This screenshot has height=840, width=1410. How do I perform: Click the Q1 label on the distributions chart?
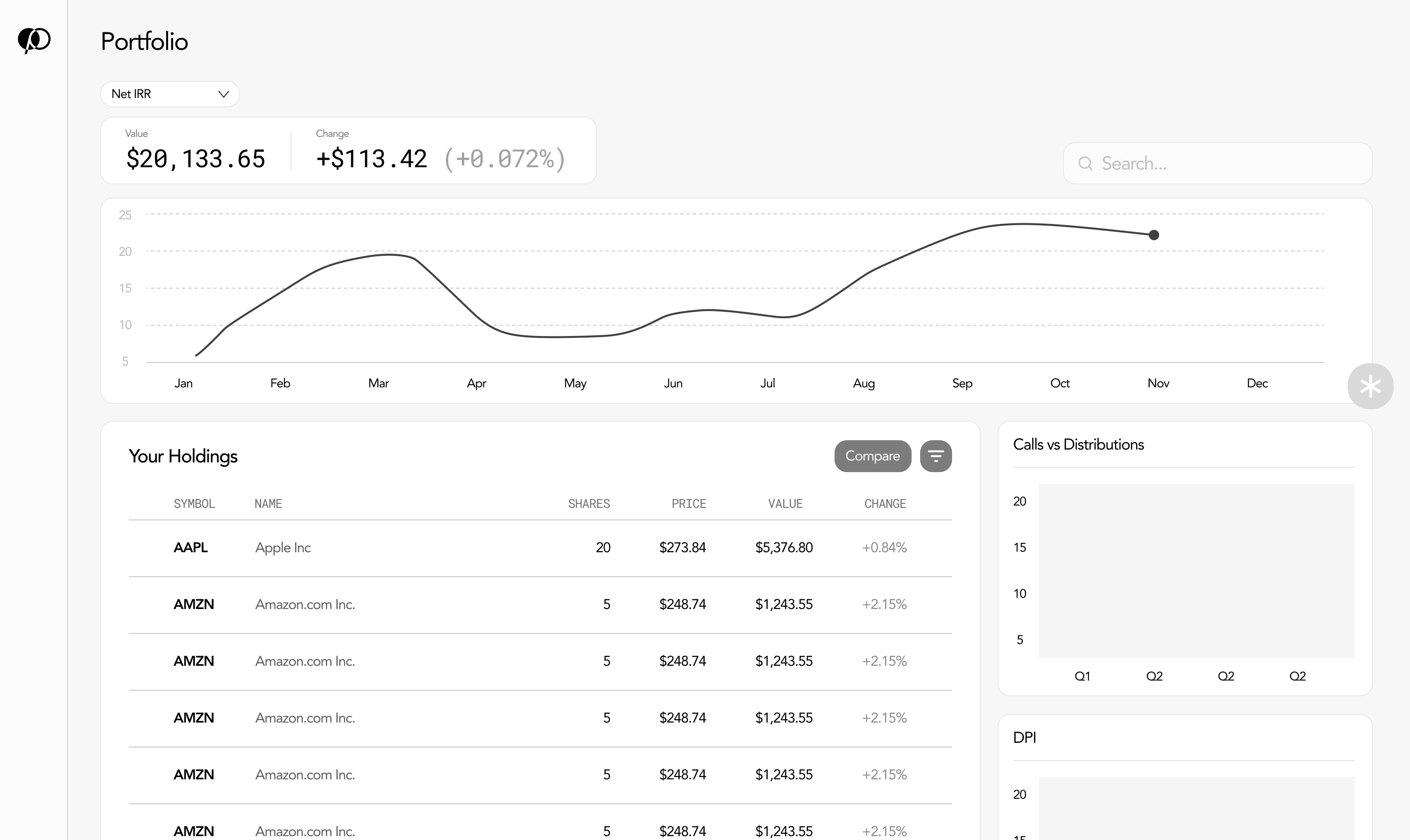[1082, 676]
